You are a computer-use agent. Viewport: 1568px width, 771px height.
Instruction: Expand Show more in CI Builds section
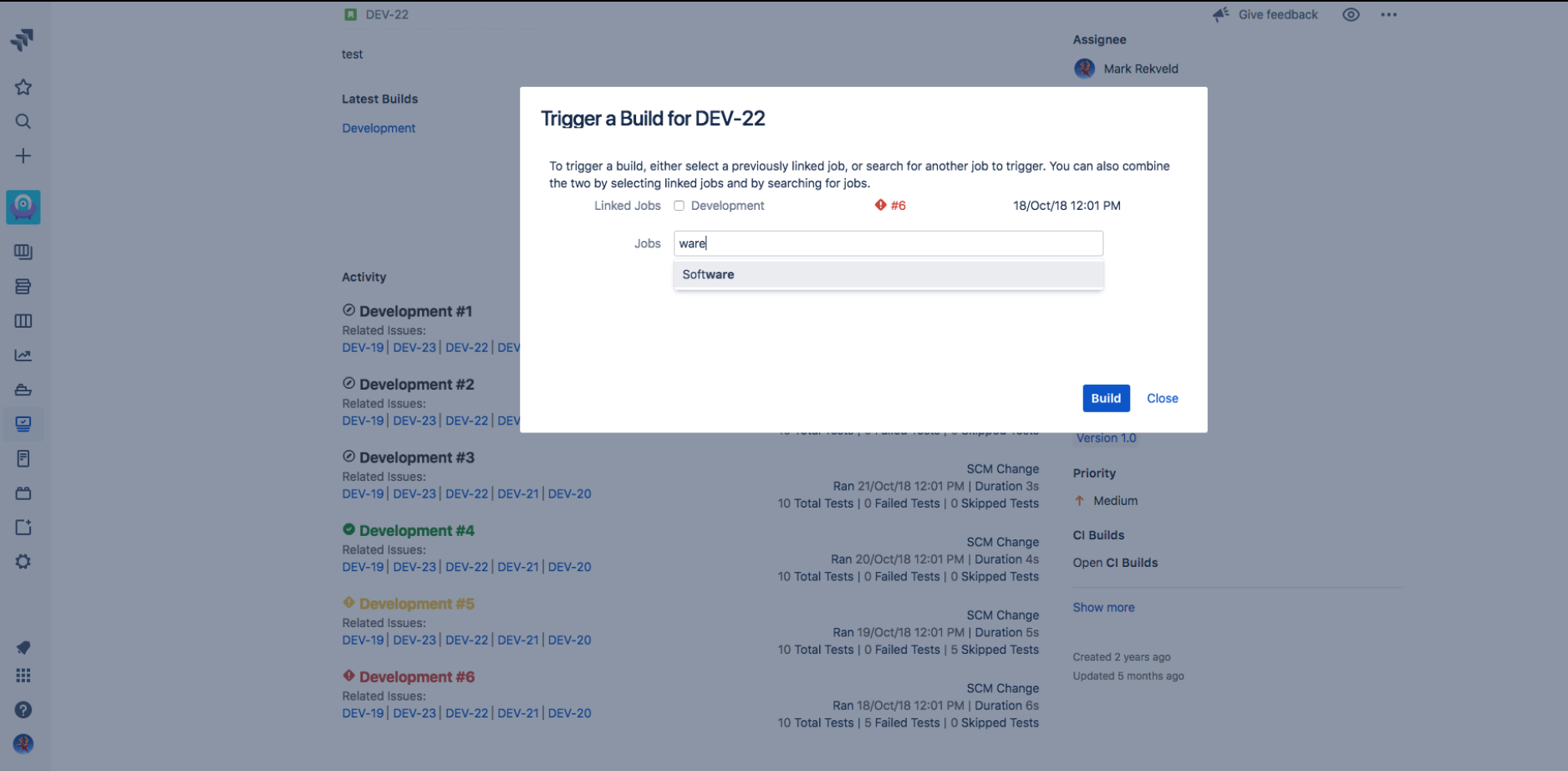(x=1103, y=607)
